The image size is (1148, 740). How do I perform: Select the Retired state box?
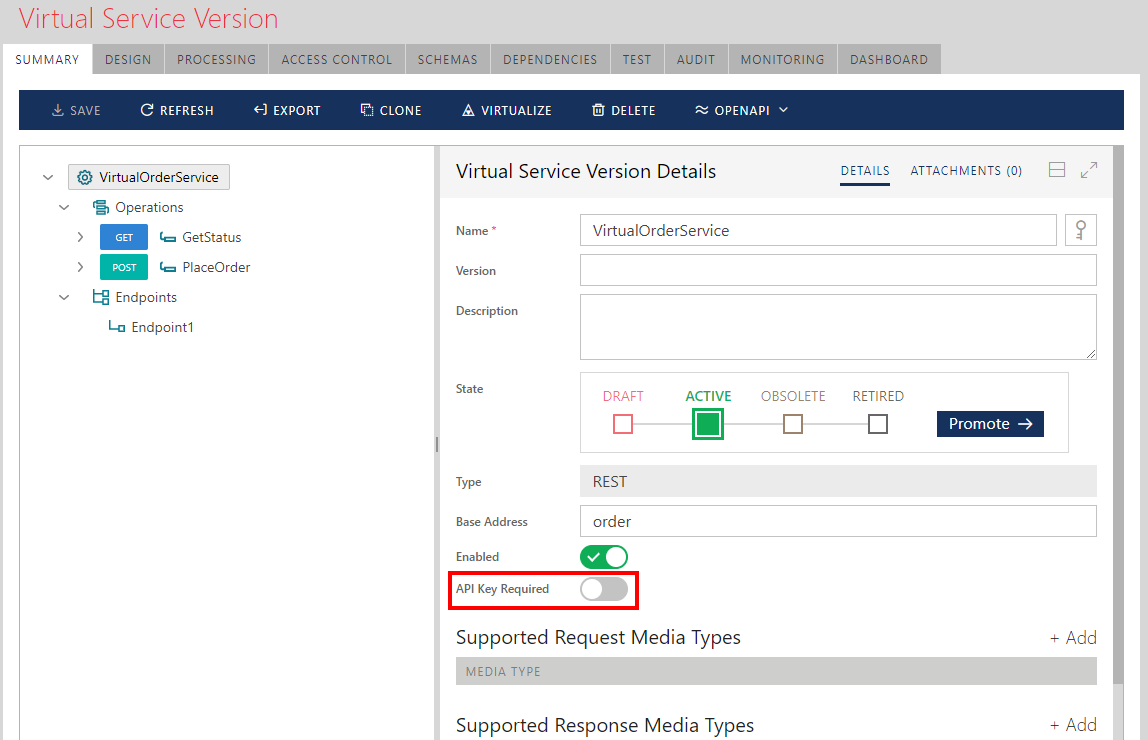(878, 424)
